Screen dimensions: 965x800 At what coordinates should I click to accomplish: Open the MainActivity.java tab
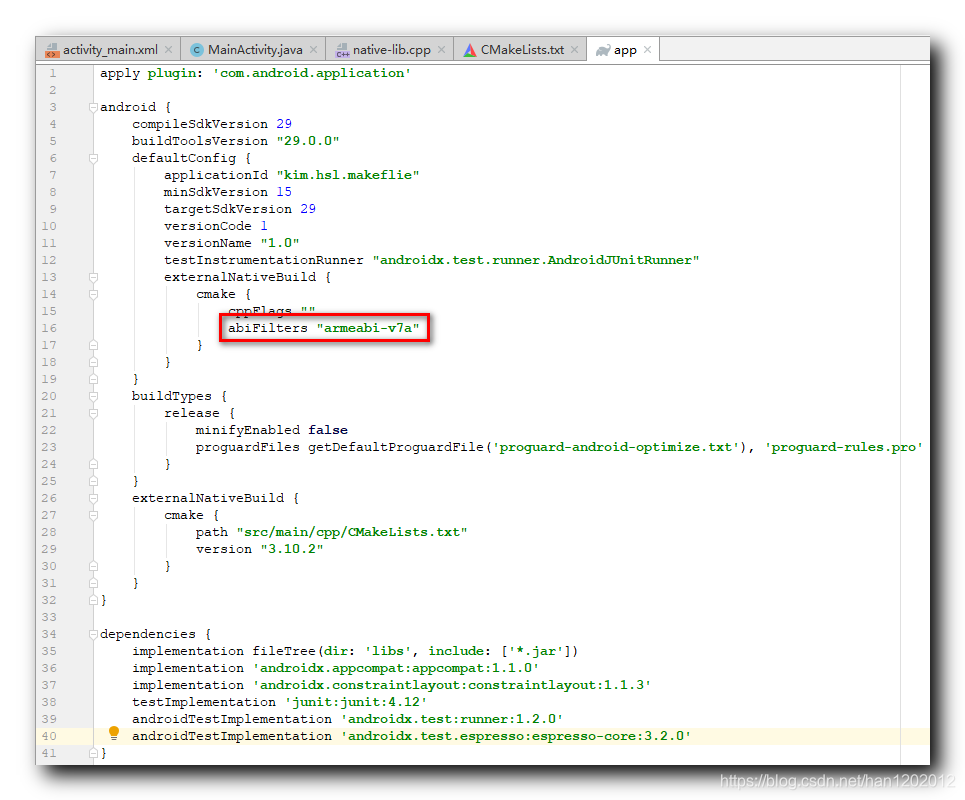(255, 50)
